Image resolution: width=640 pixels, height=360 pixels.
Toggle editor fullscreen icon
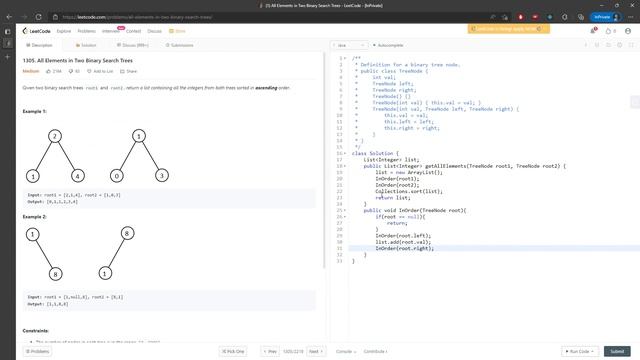point(631,45)
